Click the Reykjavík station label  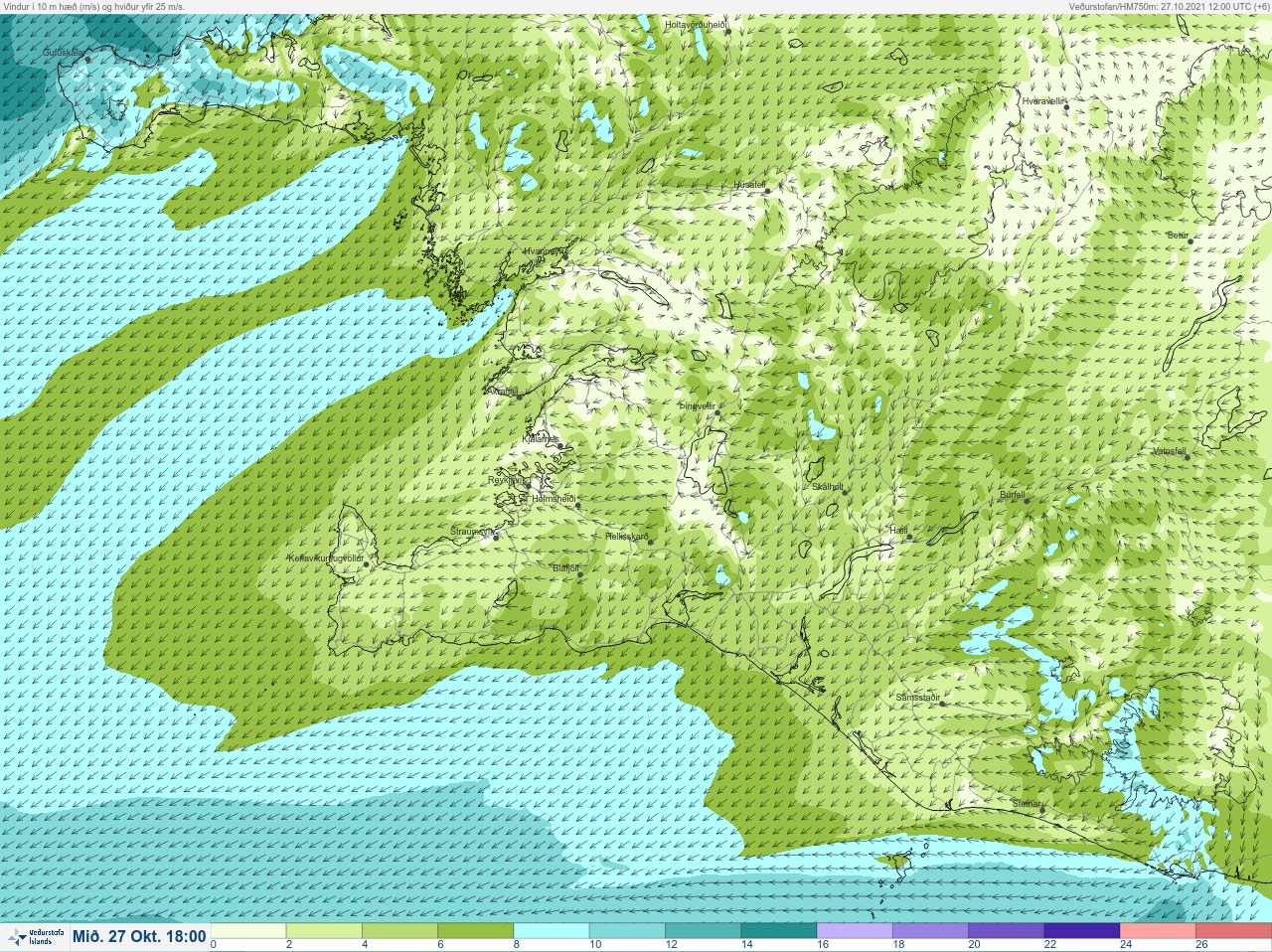pyautogui.click(x=506, y=479)
